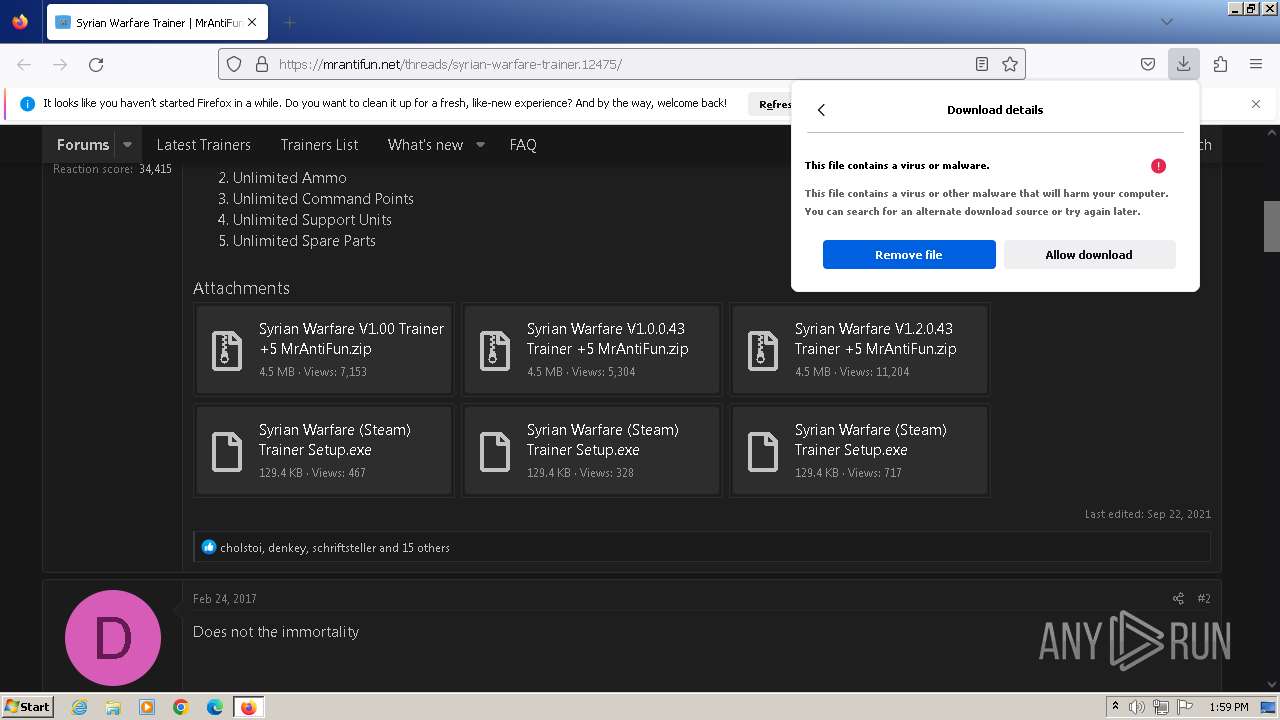
Task: Expand the Forums dropdown arrow
Action: tap(127, 145)
